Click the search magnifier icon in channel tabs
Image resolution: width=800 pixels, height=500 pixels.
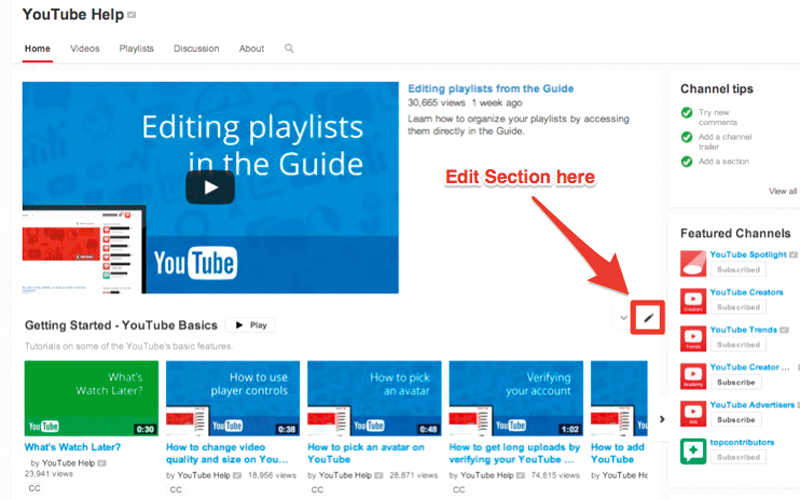[289, 48]
